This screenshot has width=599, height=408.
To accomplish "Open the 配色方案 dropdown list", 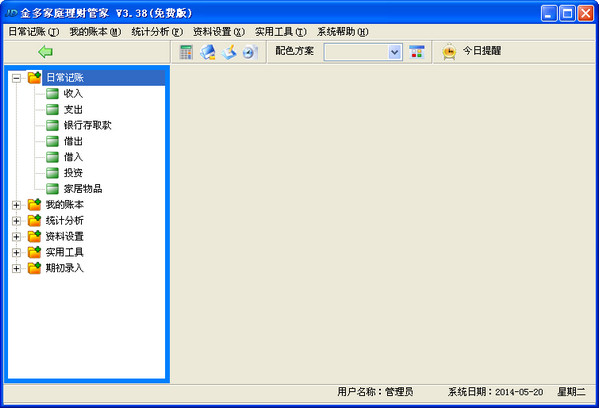I will tap(395, 52).
